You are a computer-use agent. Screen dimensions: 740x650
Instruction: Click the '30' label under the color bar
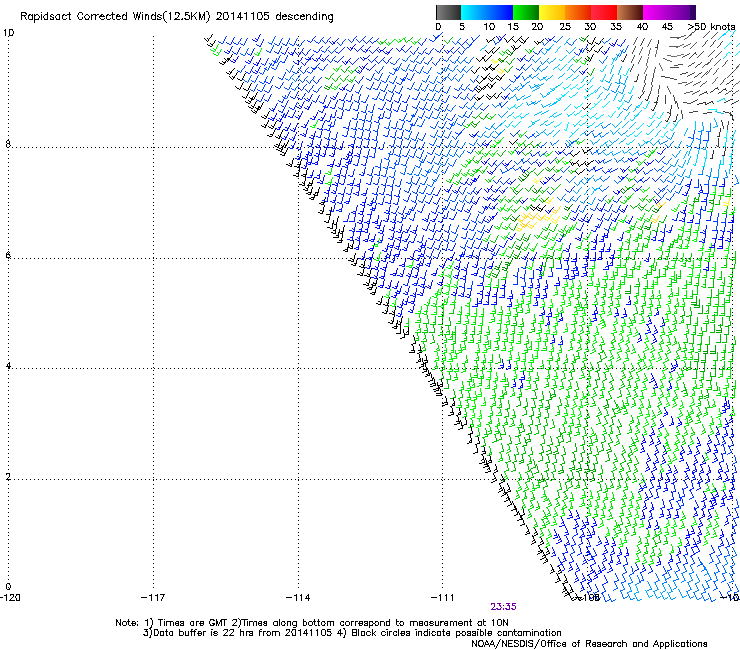pos(590,27)
